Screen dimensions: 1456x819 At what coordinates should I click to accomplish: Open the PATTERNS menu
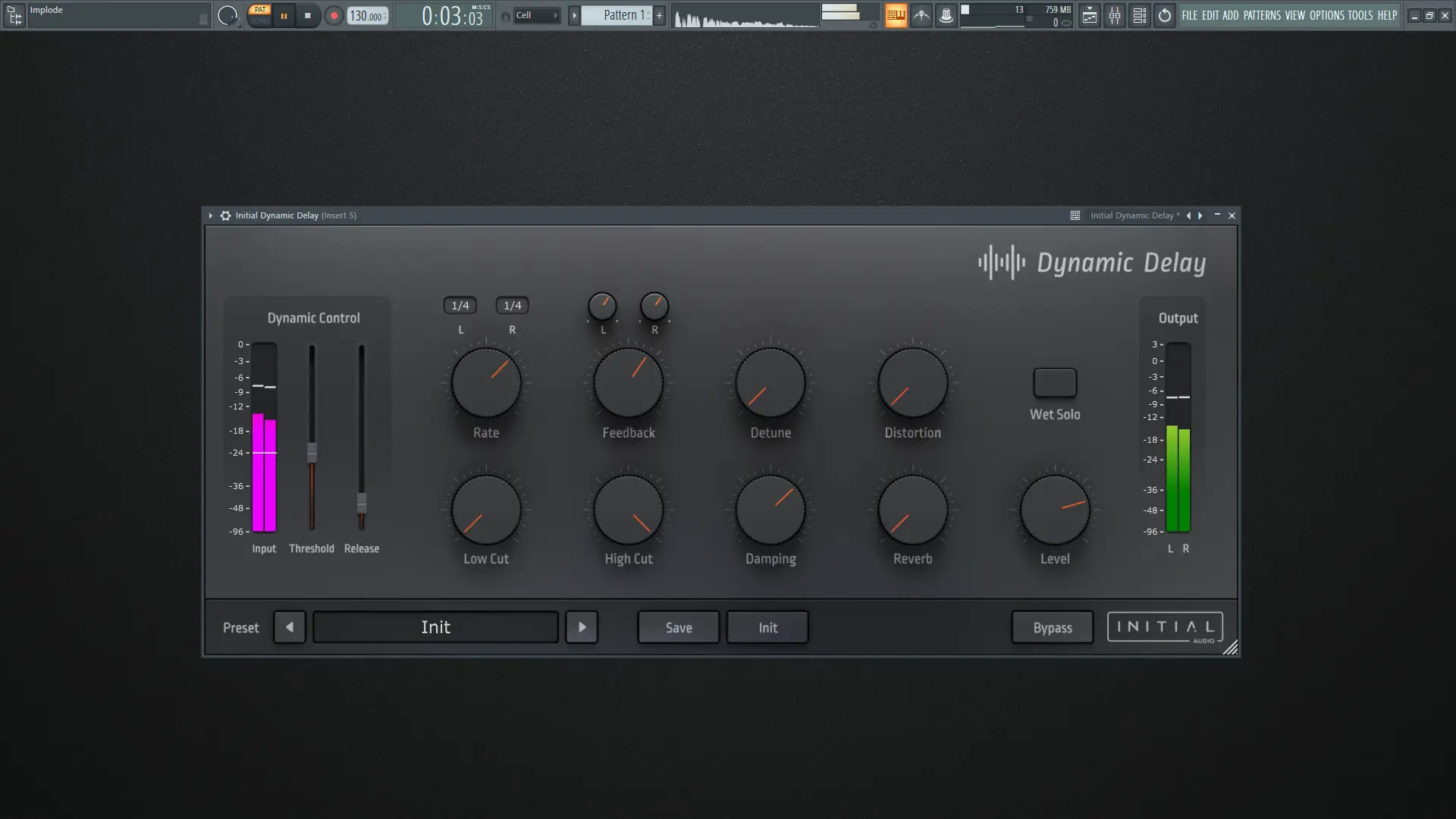pyautogui.click(x=1261, y=15)
